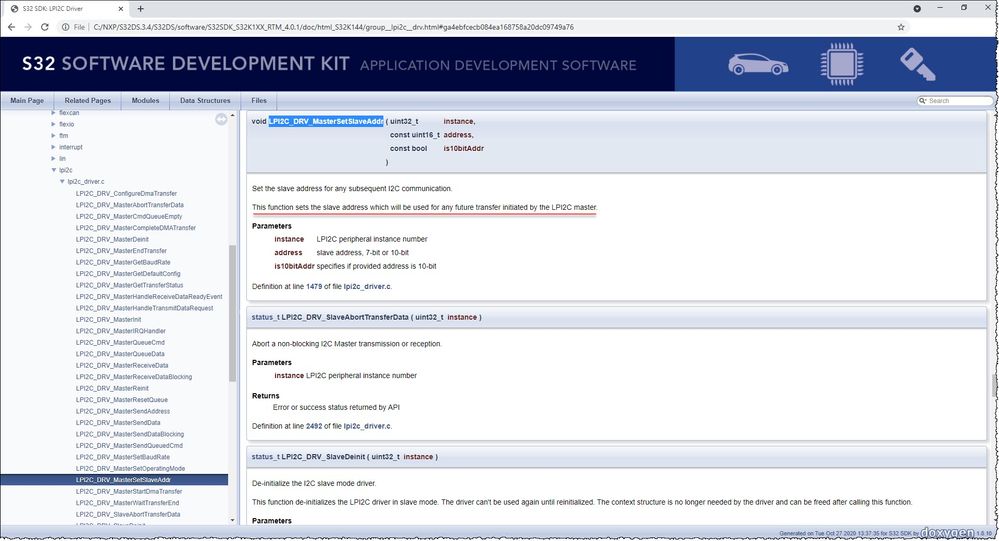
Task: Expand the flexcan tree node
Action: [x=54, y=113]
